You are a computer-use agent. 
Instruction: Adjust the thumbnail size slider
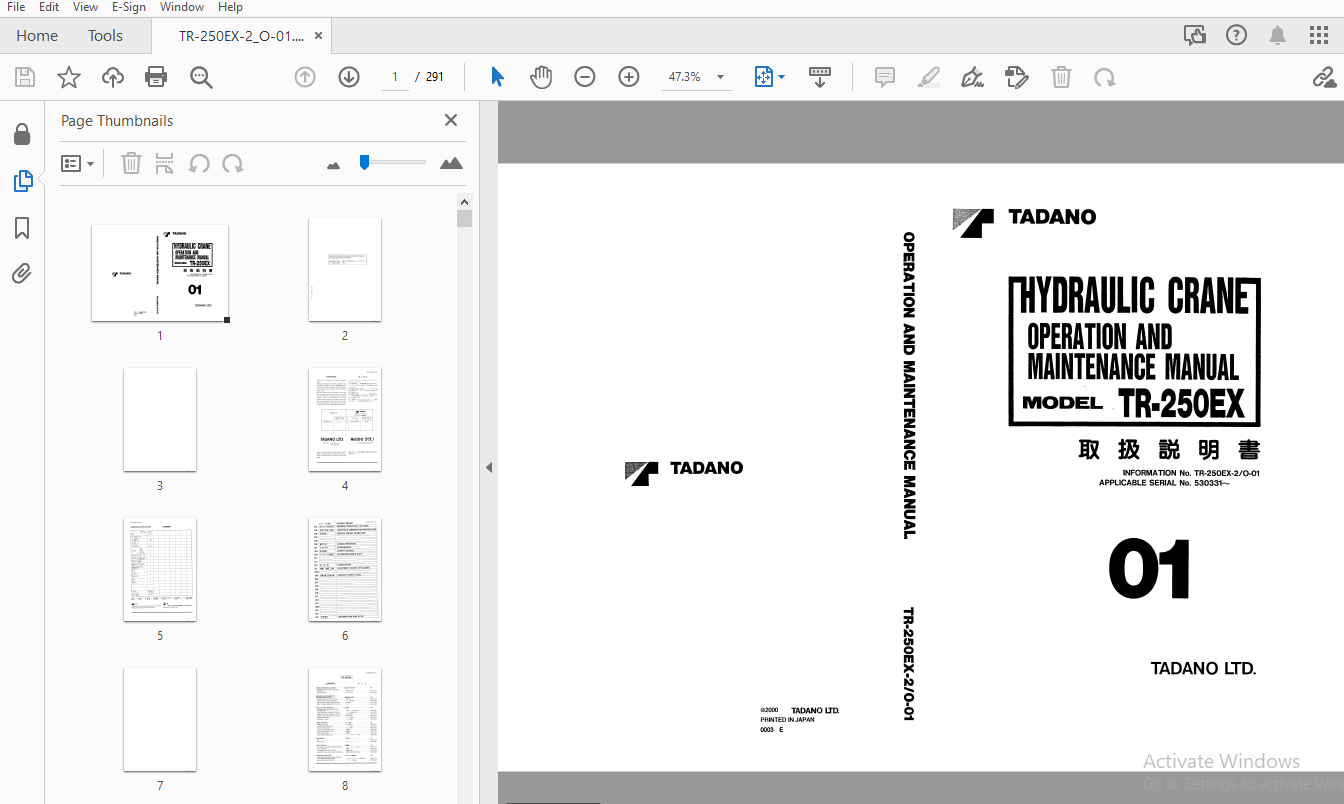click(x=393, y=162)
